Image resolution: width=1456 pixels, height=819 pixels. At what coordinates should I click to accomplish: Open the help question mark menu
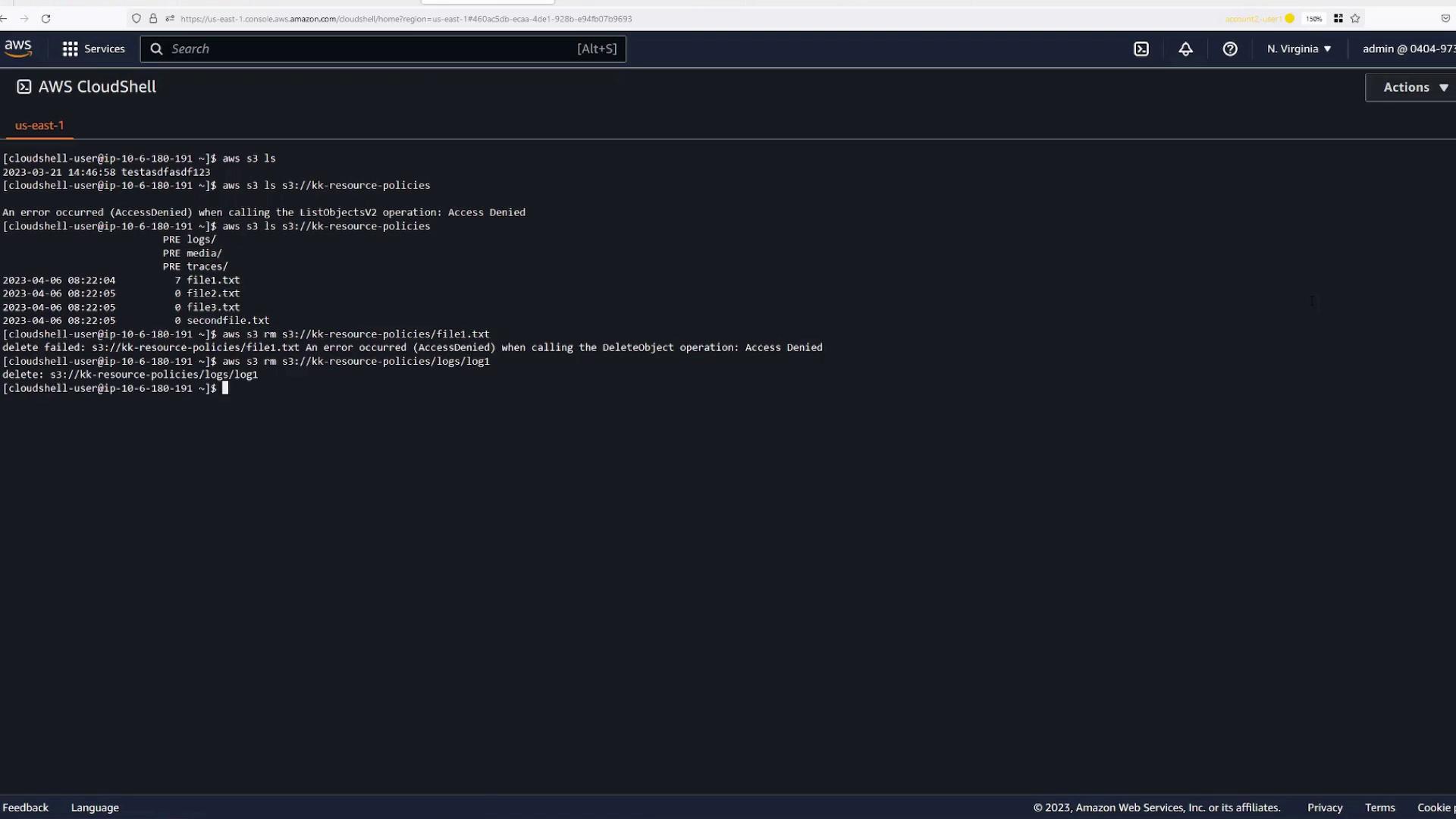1230,49
